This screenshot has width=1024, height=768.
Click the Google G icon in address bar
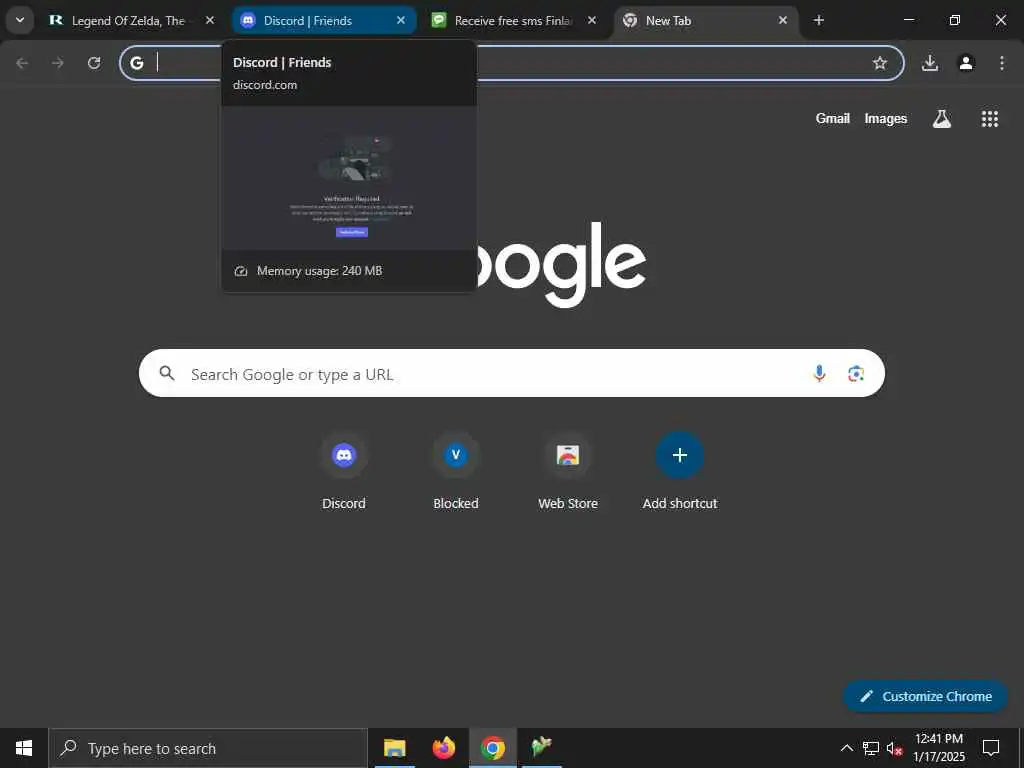(136, 63)
